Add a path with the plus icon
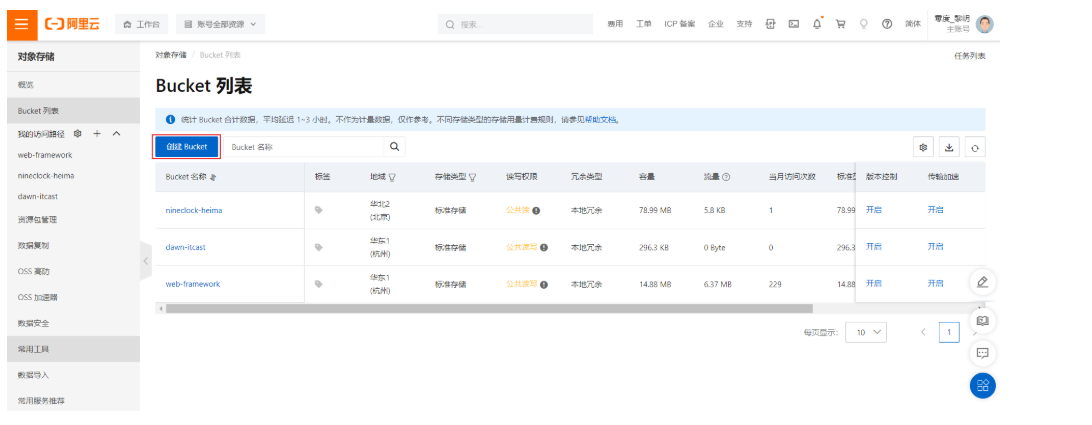 98,133
